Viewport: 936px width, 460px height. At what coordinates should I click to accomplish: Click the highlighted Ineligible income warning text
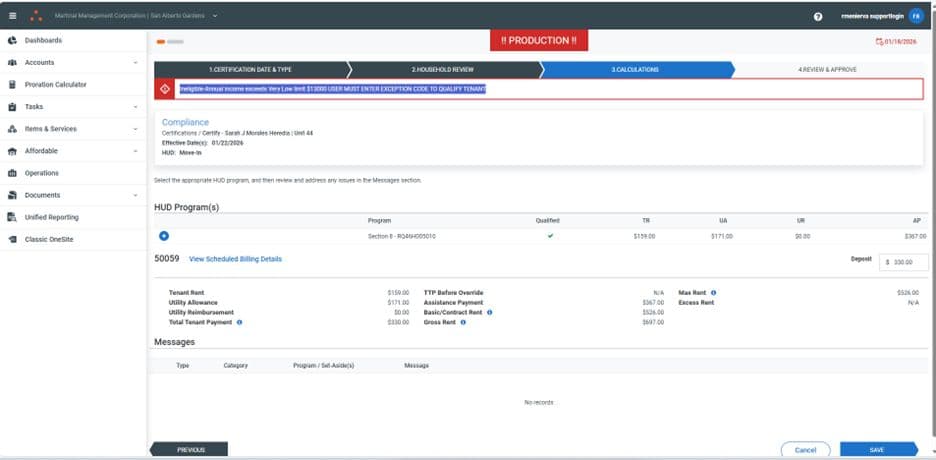tap(332, 89)
